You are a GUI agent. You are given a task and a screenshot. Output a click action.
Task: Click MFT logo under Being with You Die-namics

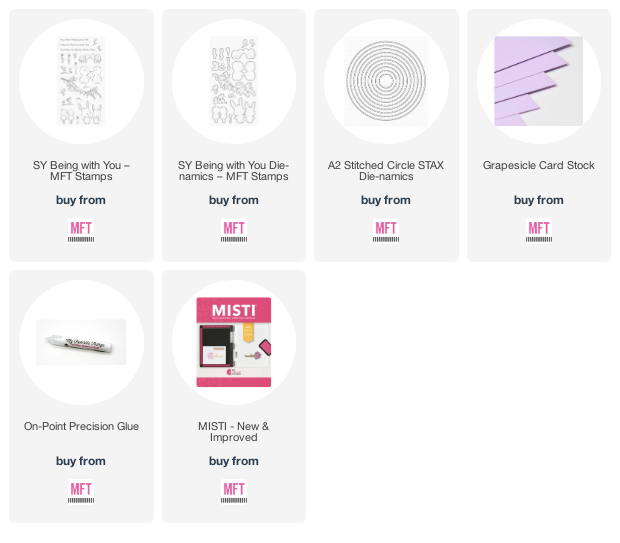click(234, 231)
